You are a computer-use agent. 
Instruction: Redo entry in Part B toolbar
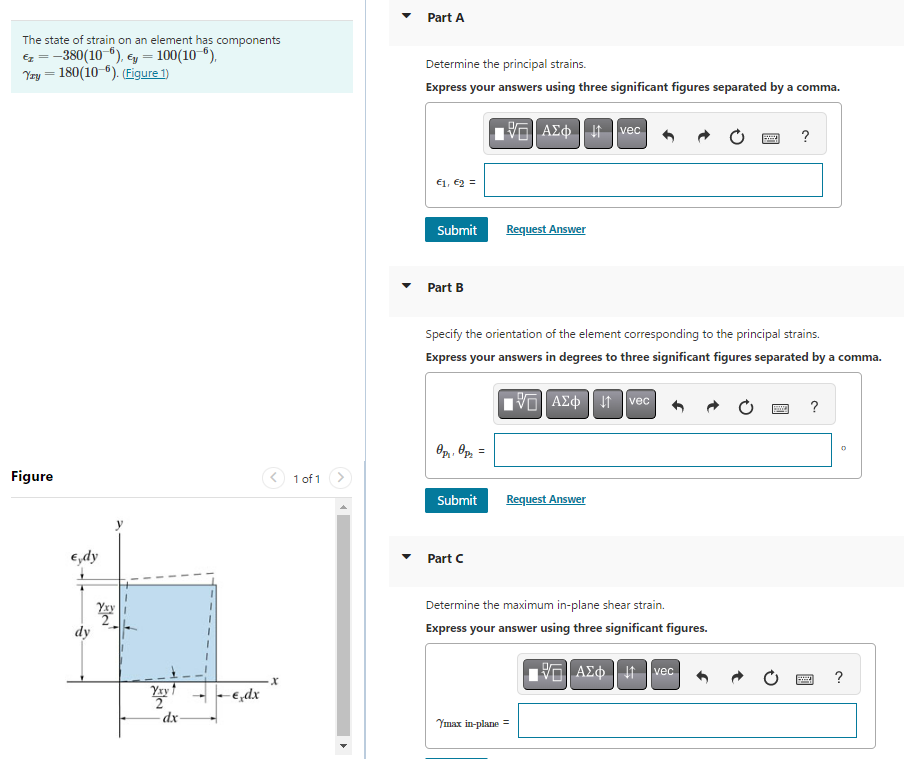(x=713, y=407)
